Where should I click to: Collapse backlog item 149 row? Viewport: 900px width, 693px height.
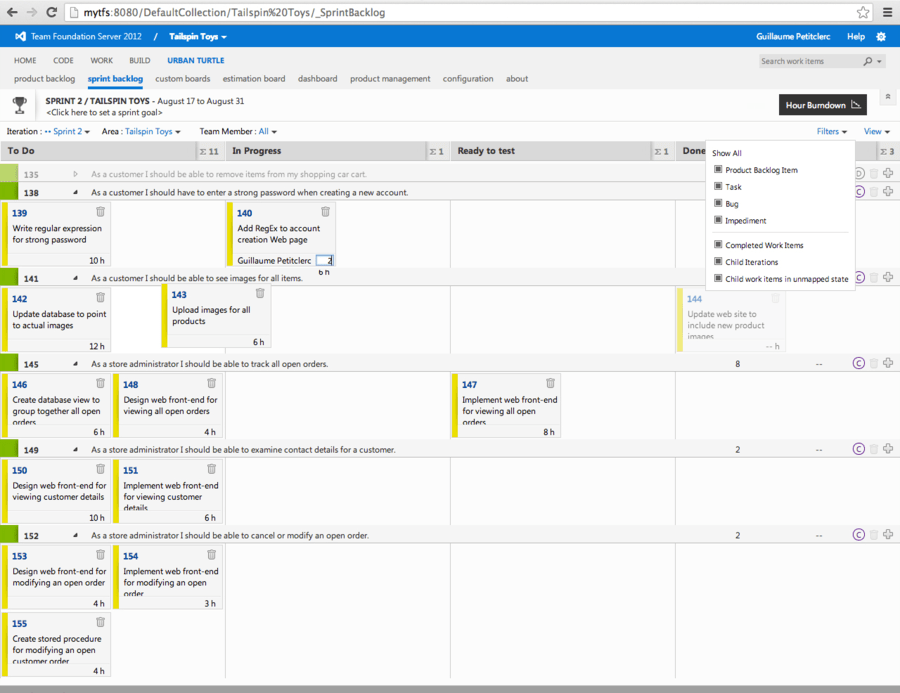(75, 450)
